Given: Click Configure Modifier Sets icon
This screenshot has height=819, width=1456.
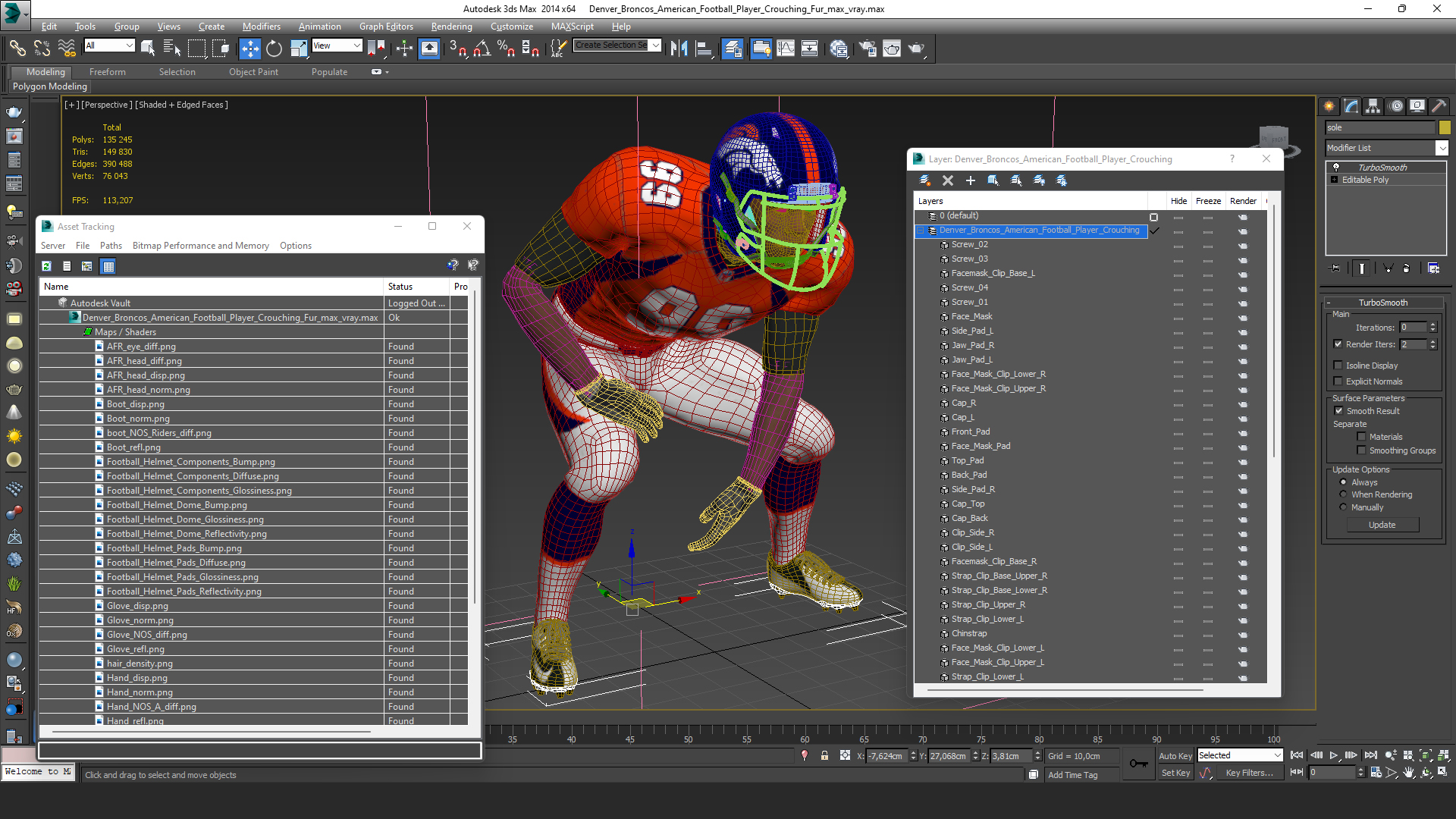Looking at the screenshot, I should point(1433,268).
